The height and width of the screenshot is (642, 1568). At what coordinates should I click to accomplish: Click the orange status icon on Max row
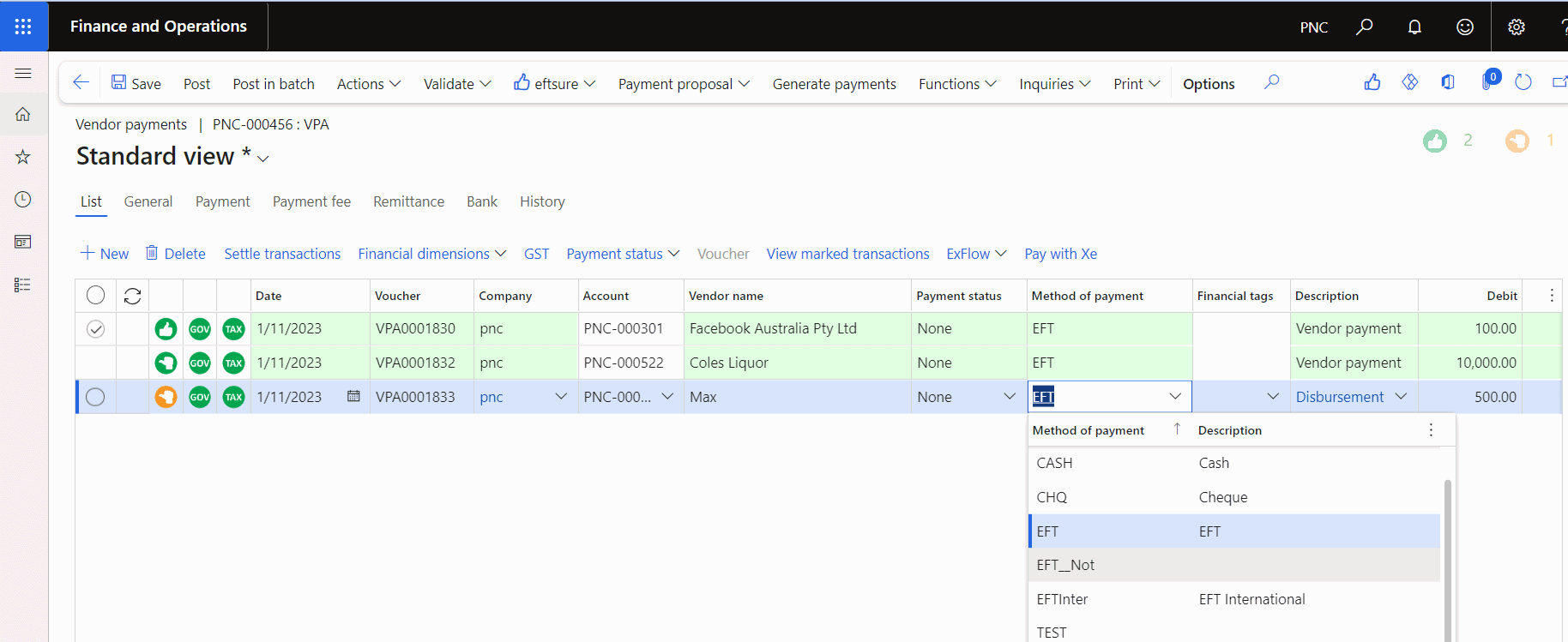coord(166,397)
